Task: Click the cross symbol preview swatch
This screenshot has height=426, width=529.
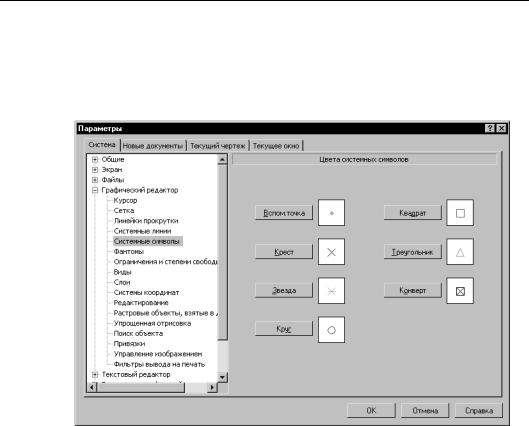Action: [x=331, y=252]
